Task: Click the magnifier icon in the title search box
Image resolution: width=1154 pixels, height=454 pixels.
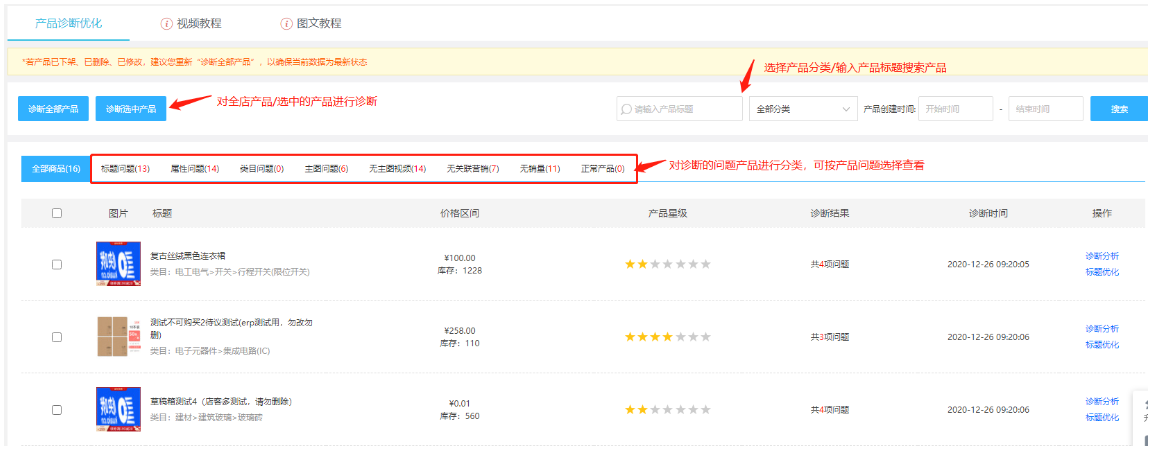Action: [626, 109]
